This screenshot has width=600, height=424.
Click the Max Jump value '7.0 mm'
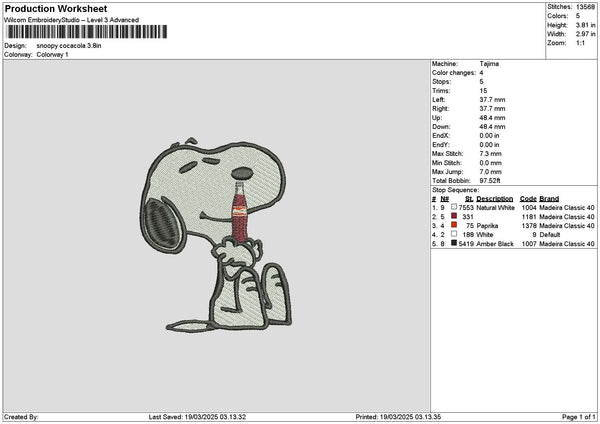point(491,172)
